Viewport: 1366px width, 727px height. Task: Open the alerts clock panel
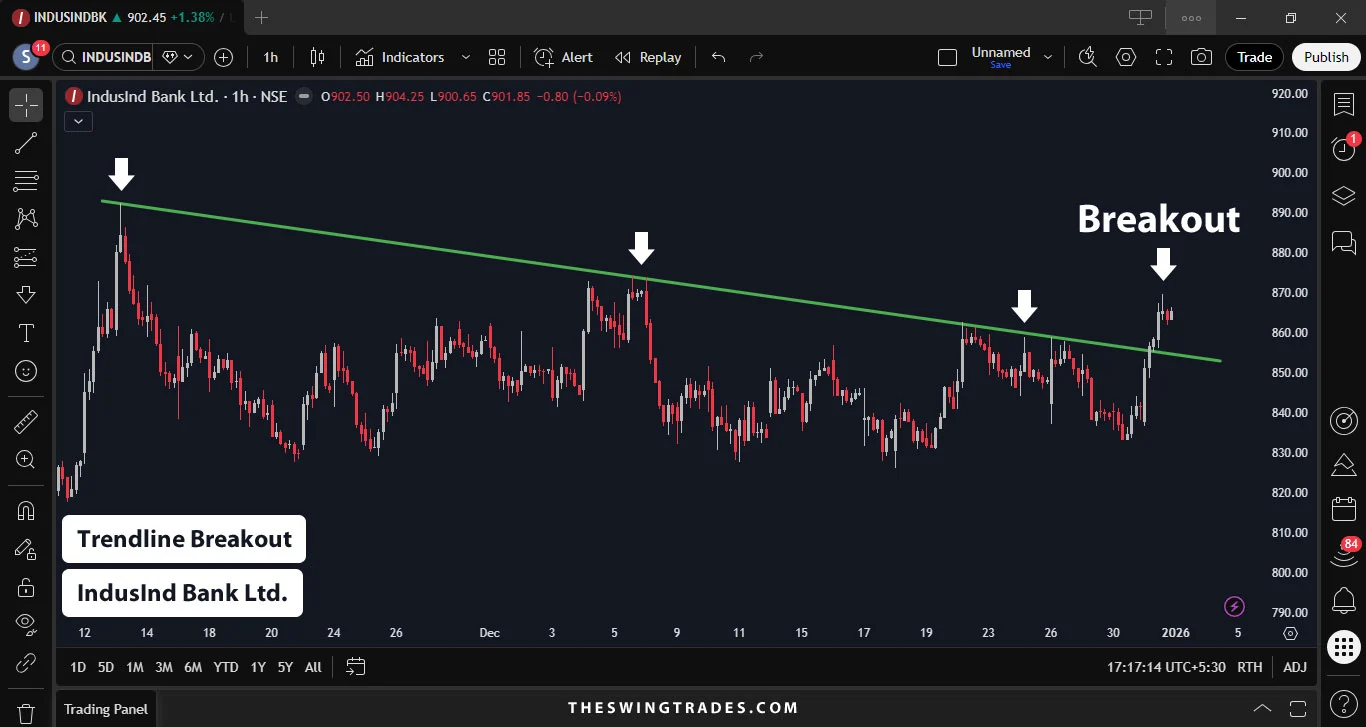tap(1344, 150)
